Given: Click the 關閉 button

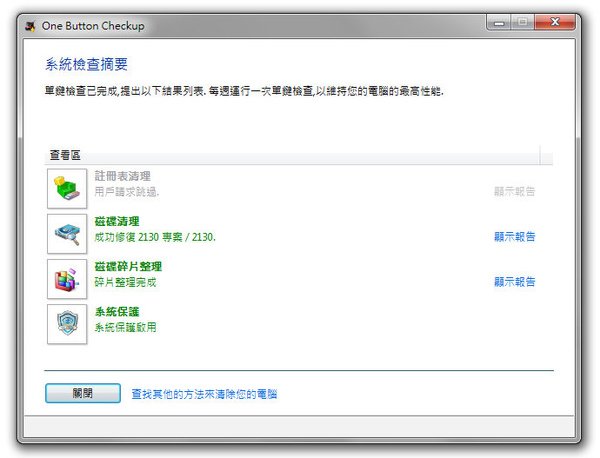Looking at the screenshot, I should 83,393.
